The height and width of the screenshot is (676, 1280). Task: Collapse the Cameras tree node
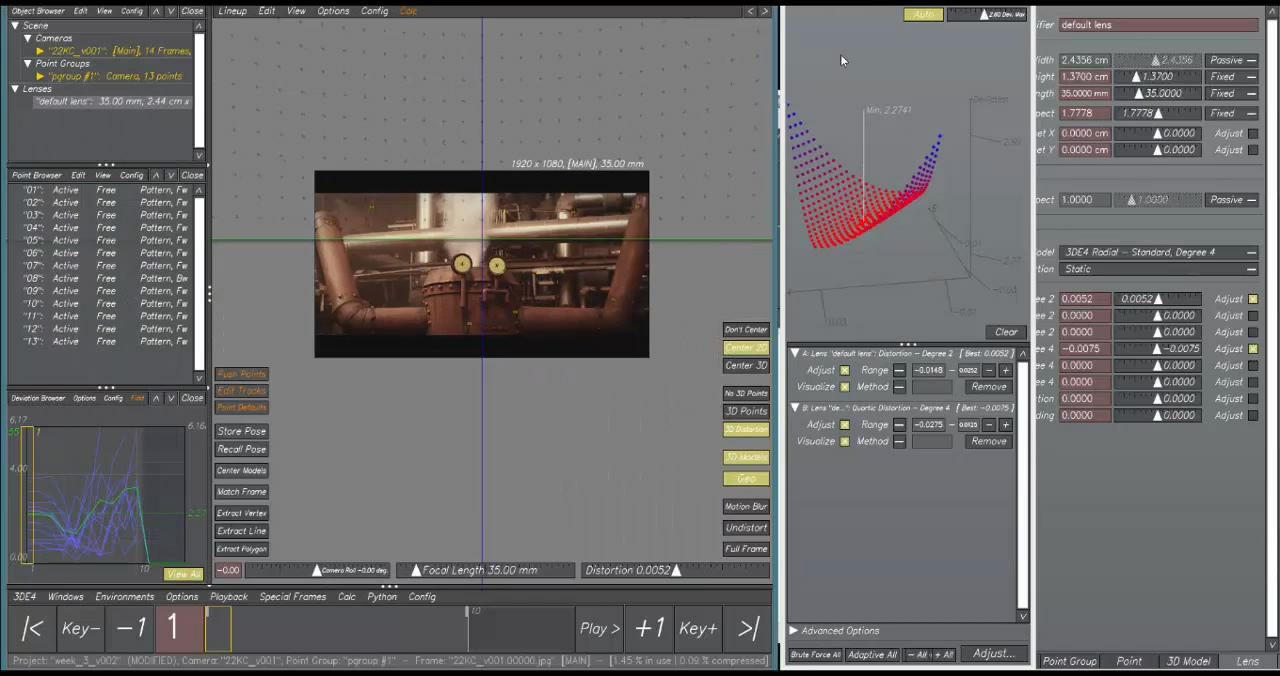point(28,38)
